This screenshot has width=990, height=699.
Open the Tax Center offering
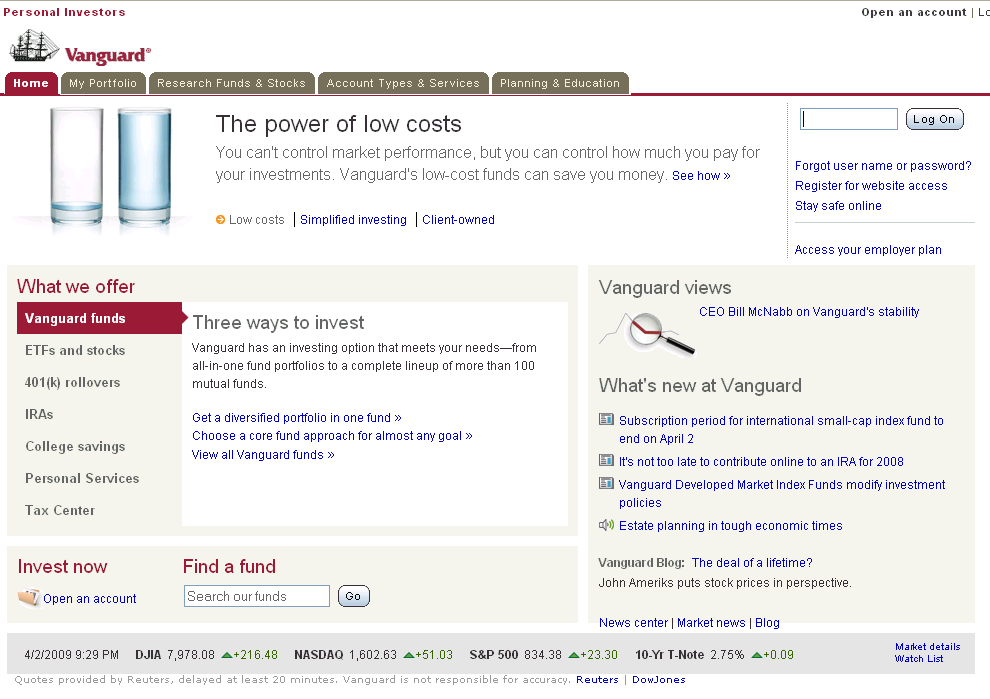coord(60,510)
